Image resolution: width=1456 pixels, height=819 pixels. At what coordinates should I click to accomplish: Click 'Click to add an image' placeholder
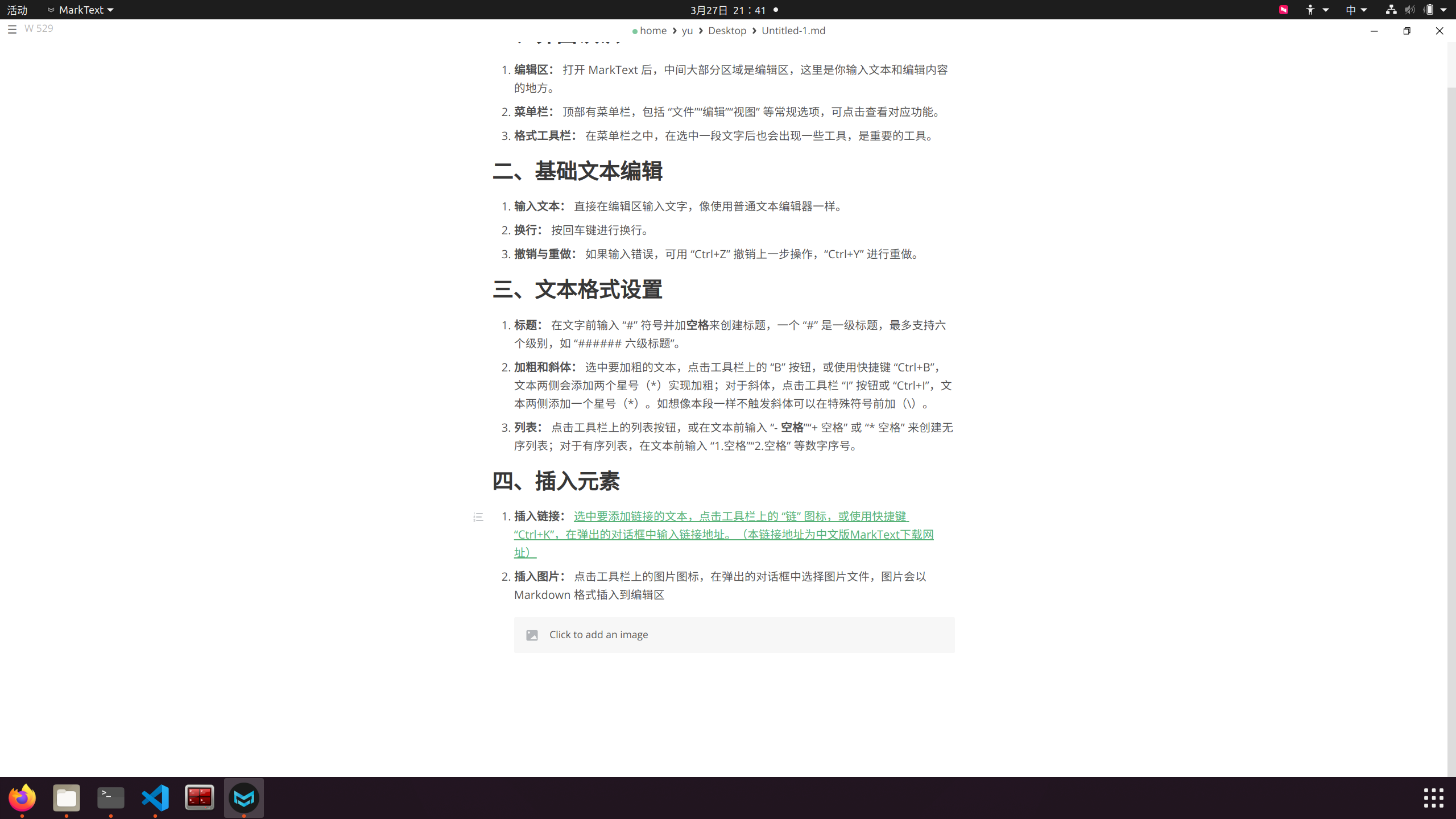pyautogui.click(x=598, y=635)
